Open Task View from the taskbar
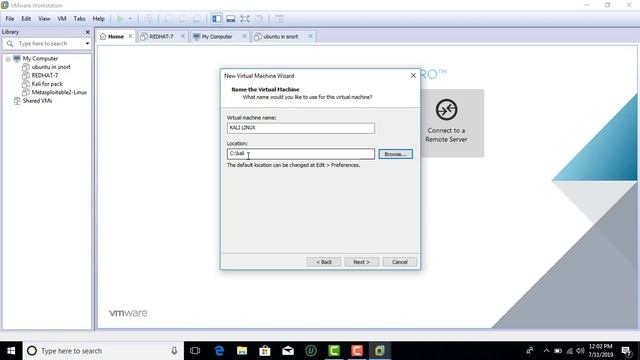Viewport: 640px width, 360px height. (x=195, y=351)
